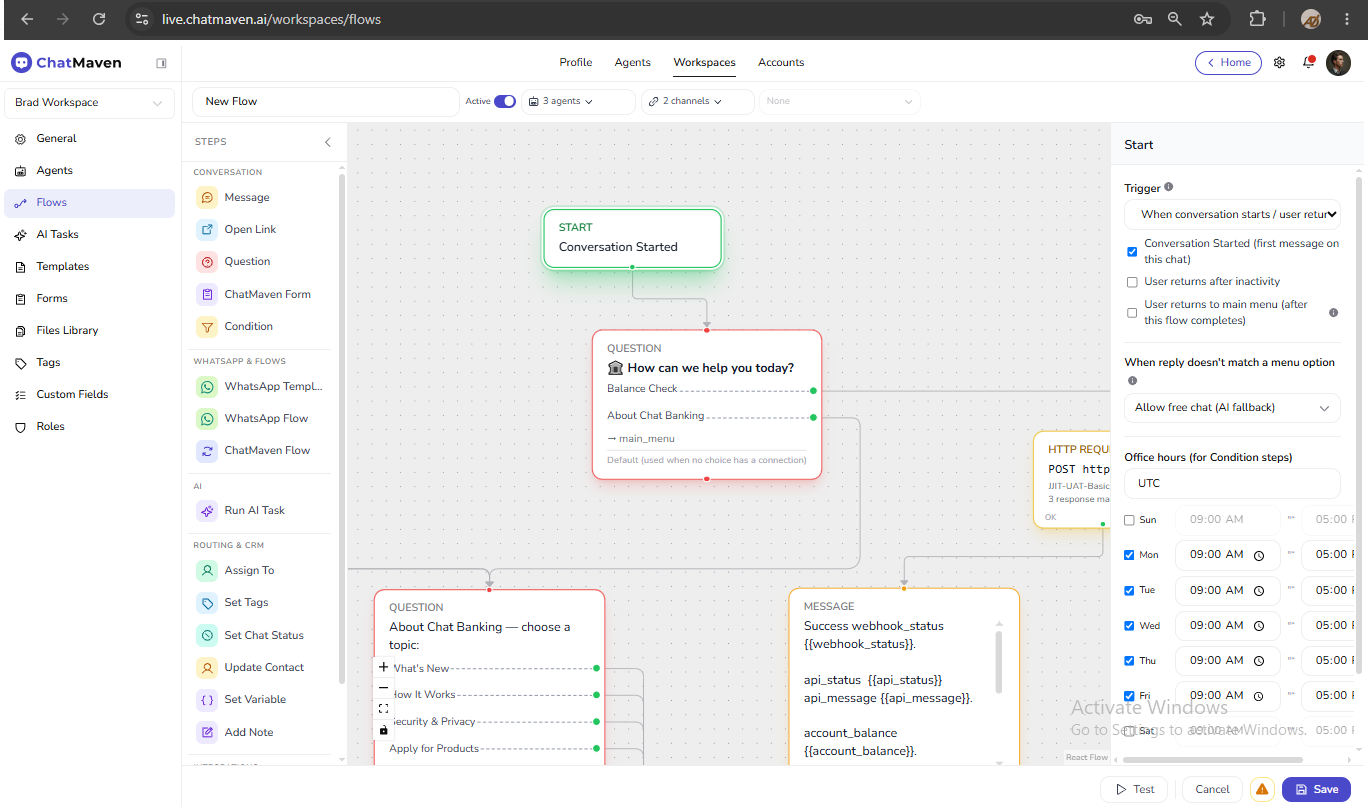Collapse the Steps panel chevron
Screen dimensions: 1368x809
327,142
